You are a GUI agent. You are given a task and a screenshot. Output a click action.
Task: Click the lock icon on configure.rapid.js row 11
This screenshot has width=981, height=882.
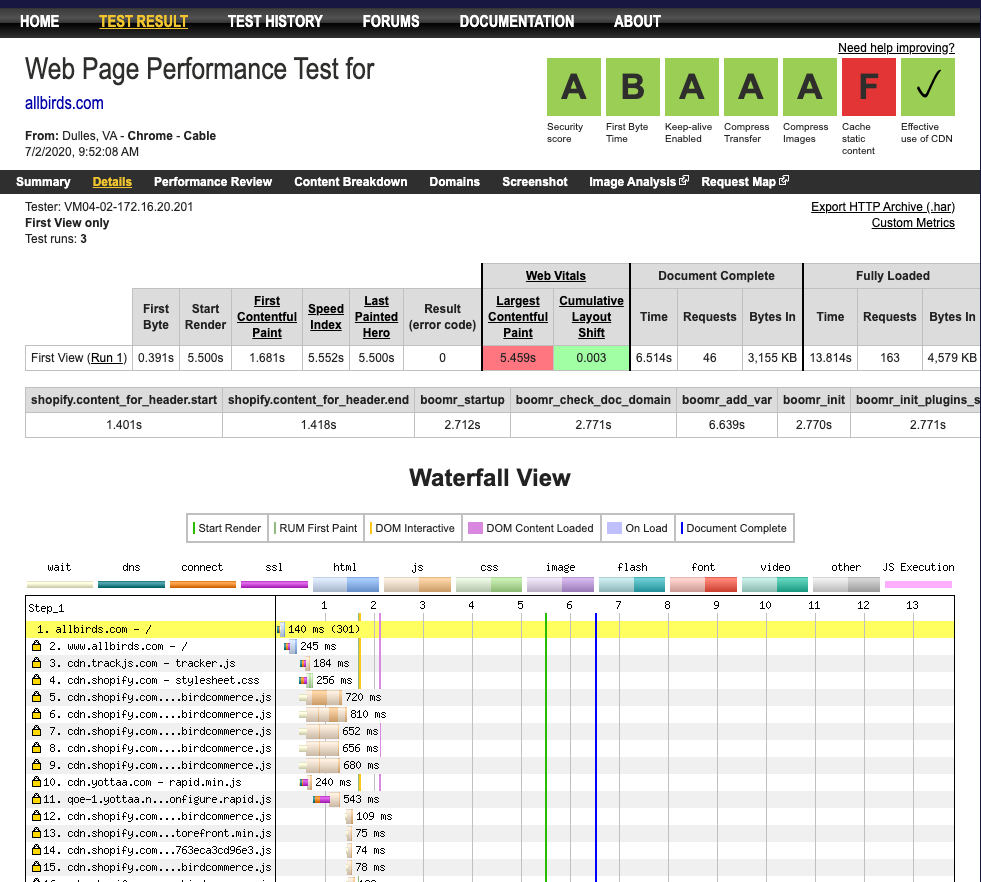click(x=36, y=798)
